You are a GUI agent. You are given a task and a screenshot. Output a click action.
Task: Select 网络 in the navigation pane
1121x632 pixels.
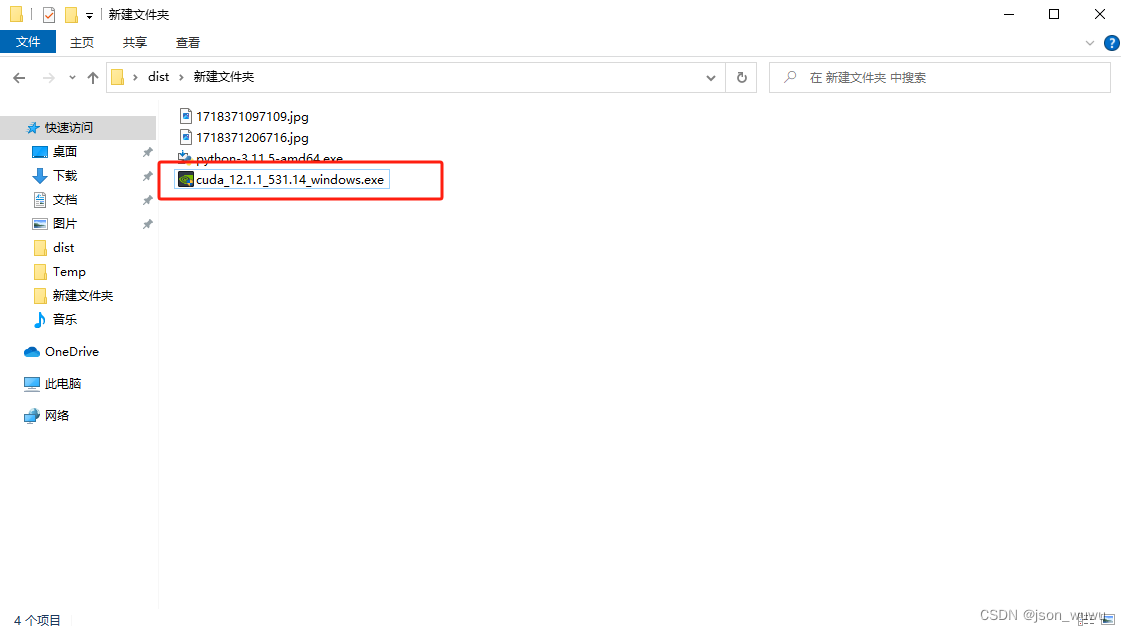[56, 415]
